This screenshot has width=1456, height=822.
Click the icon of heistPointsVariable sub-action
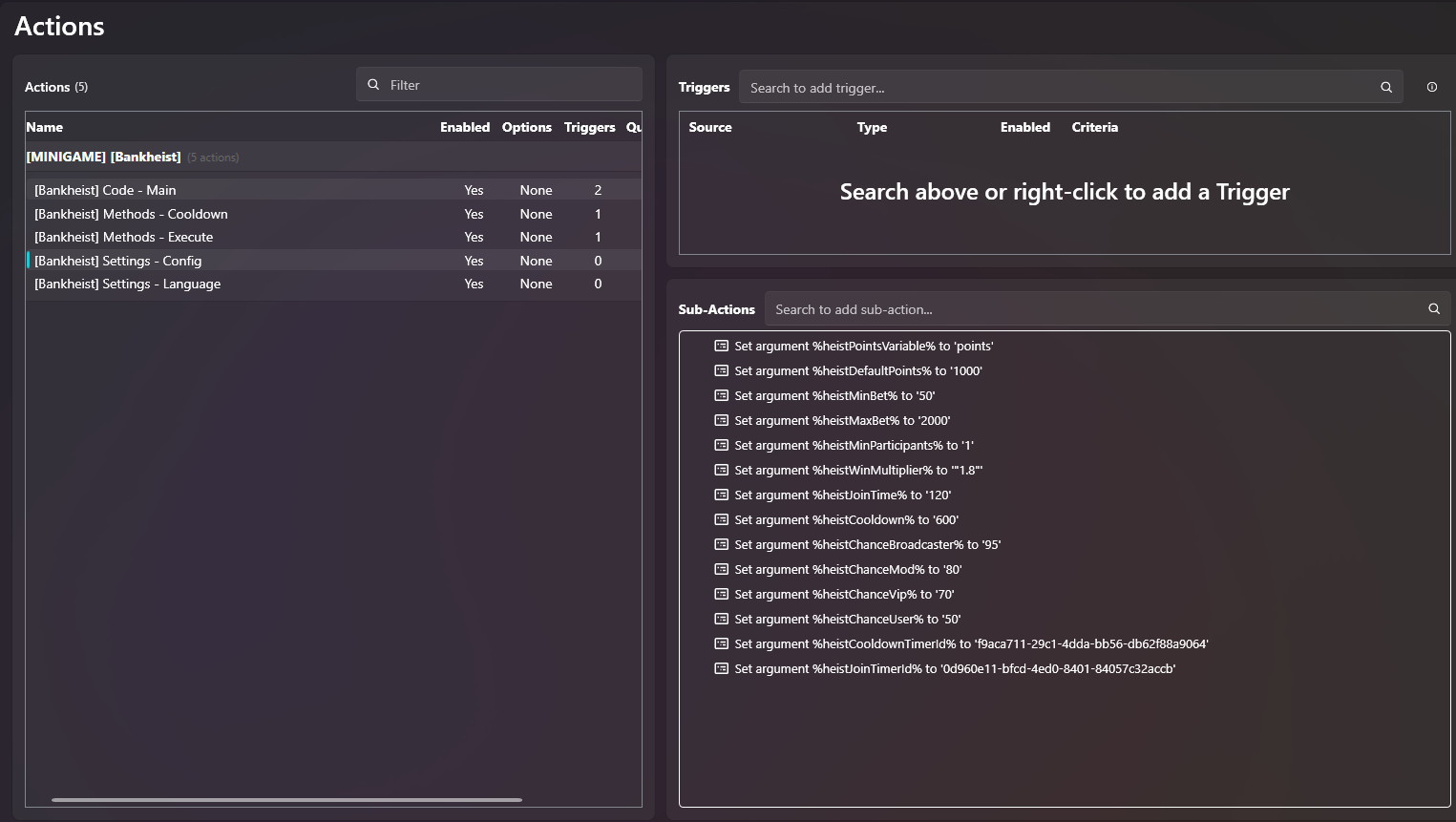tap(722, 346)
